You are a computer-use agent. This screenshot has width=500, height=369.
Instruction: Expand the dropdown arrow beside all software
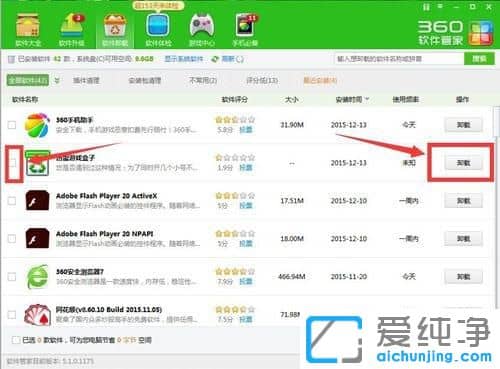(57, 80)
